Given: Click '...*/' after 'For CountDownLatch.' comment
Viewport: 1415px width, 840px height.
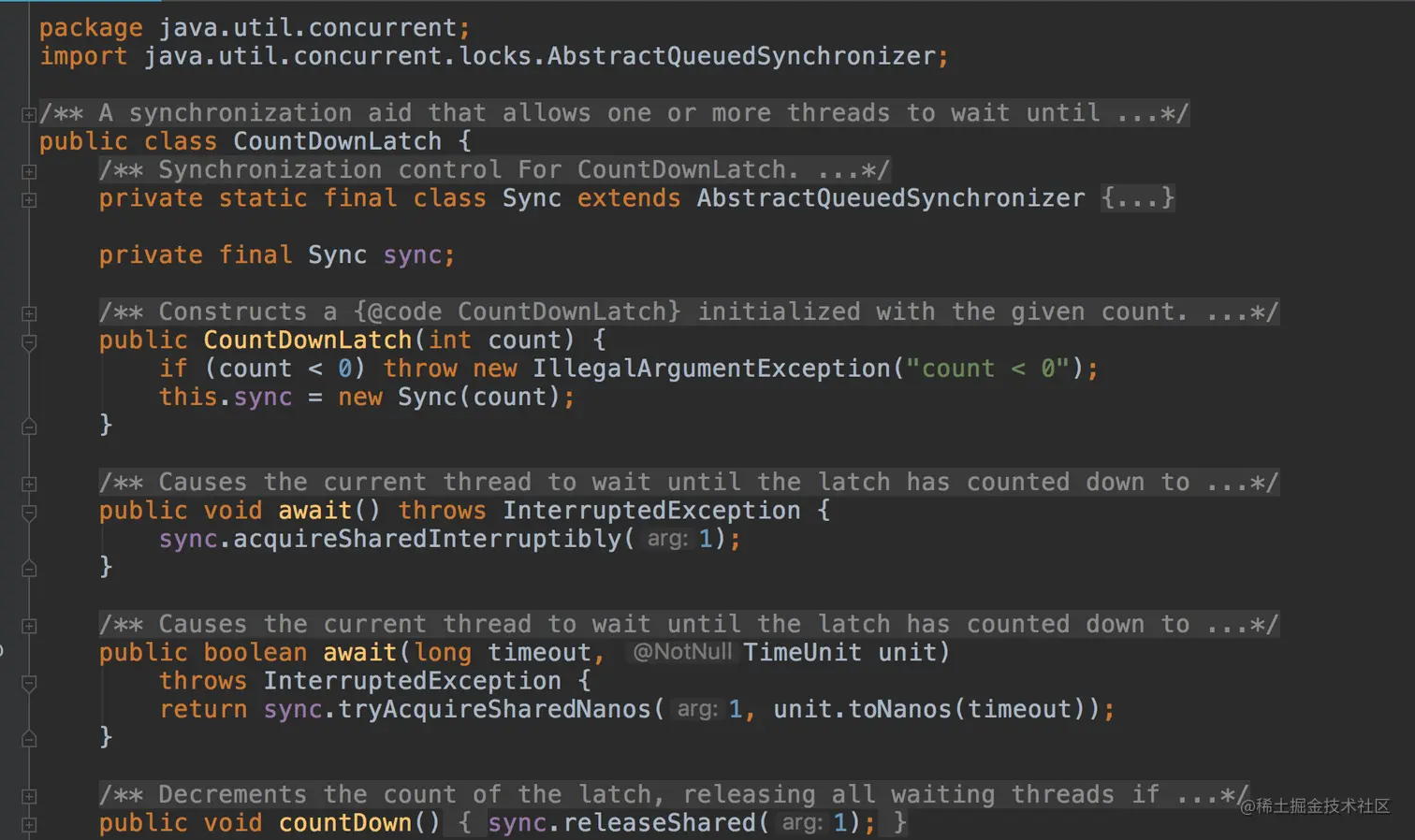Looking at the screenshot, I should pos(853,170).
